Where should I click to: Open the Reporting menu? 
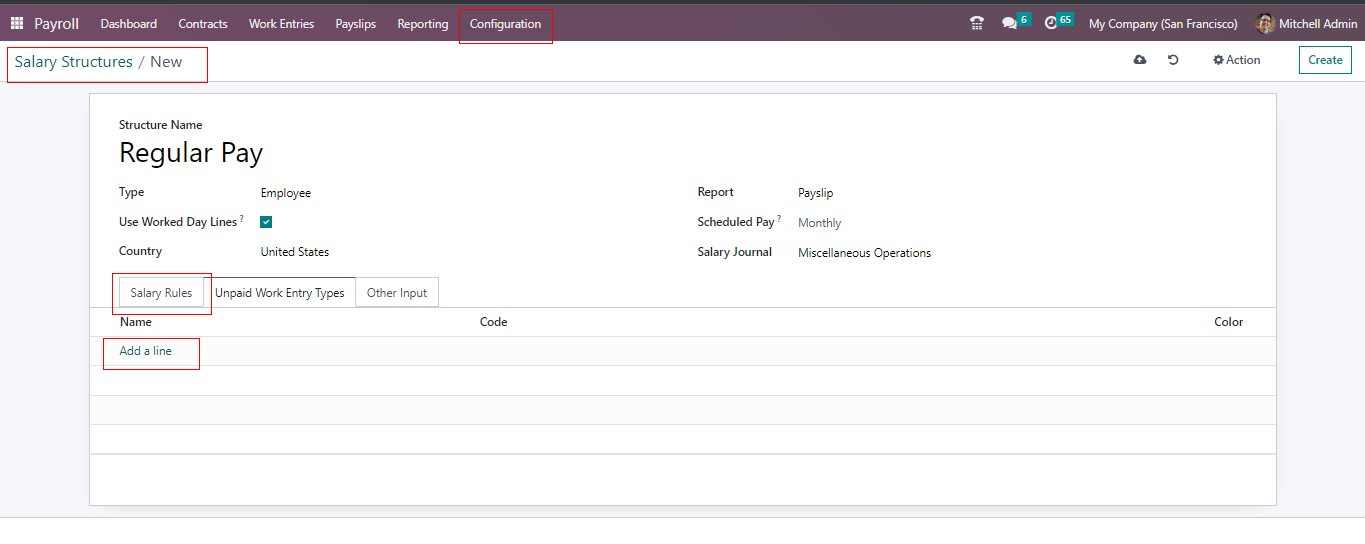[423, 23]
